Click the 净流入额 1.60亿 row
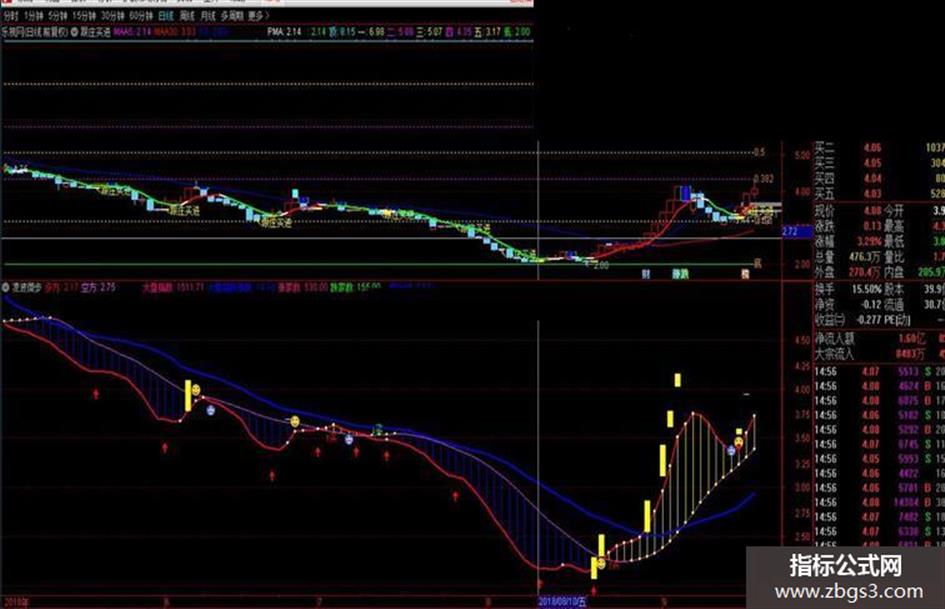 click(x=879, y=339)
